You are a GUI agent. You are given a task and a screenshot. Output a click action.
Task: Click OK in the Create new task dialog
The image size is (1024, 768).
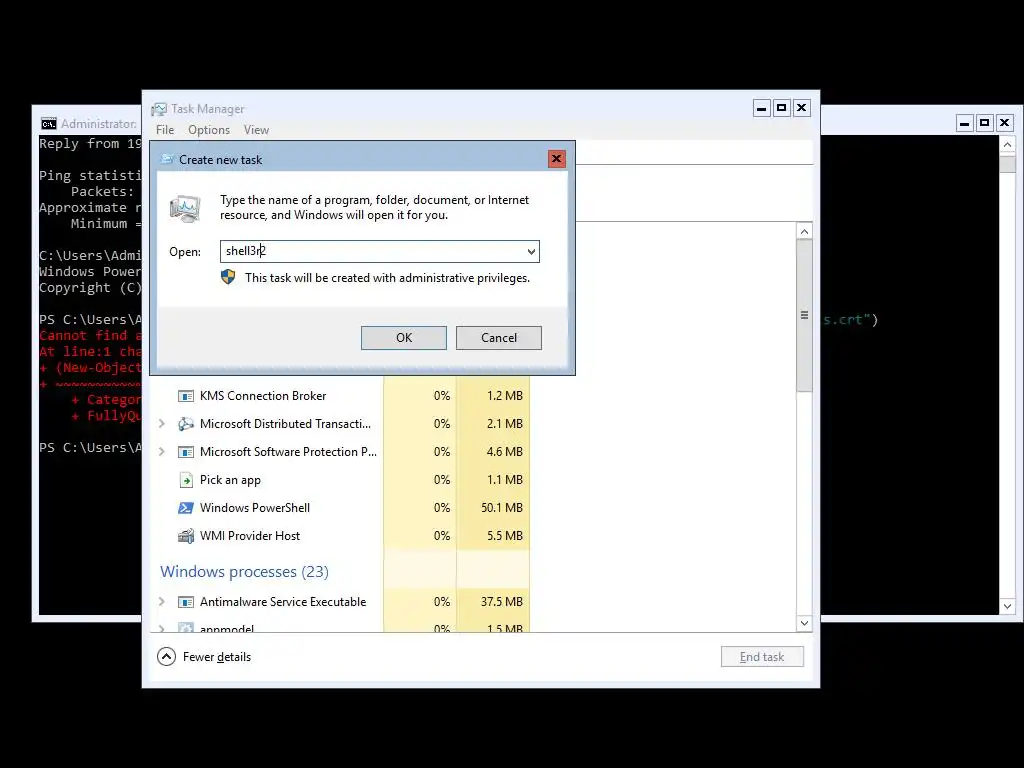coord(404,338)
